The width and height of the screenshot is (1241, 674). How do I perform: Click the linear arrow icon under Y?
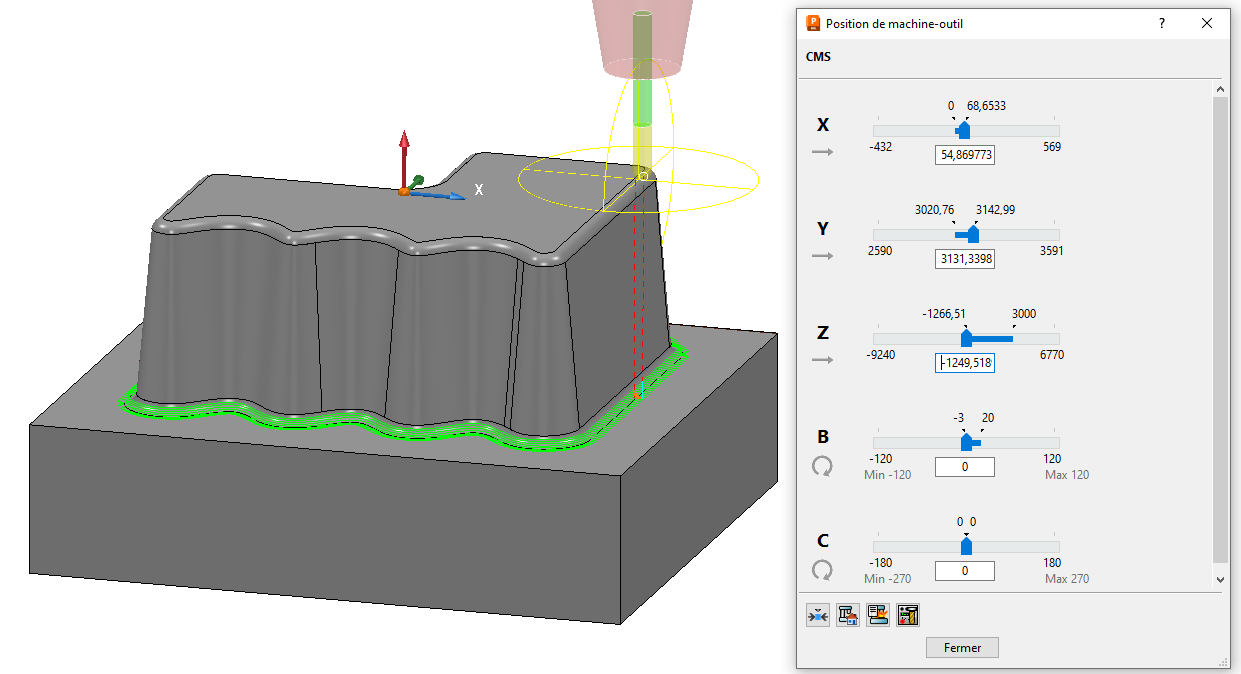click(x=822, y=256)
